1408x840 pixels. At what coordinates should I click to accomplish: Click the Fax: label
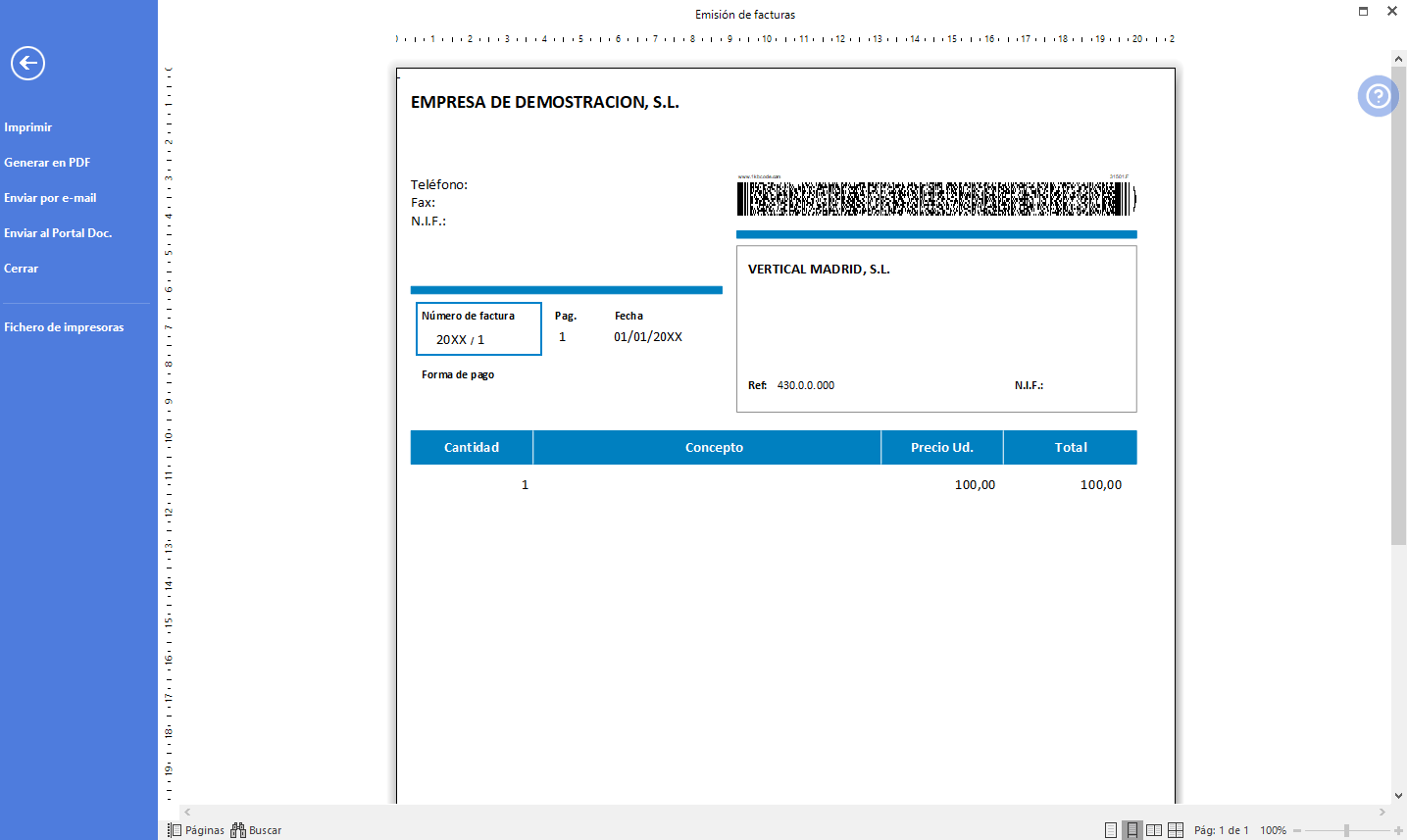[x=423, y=203]
